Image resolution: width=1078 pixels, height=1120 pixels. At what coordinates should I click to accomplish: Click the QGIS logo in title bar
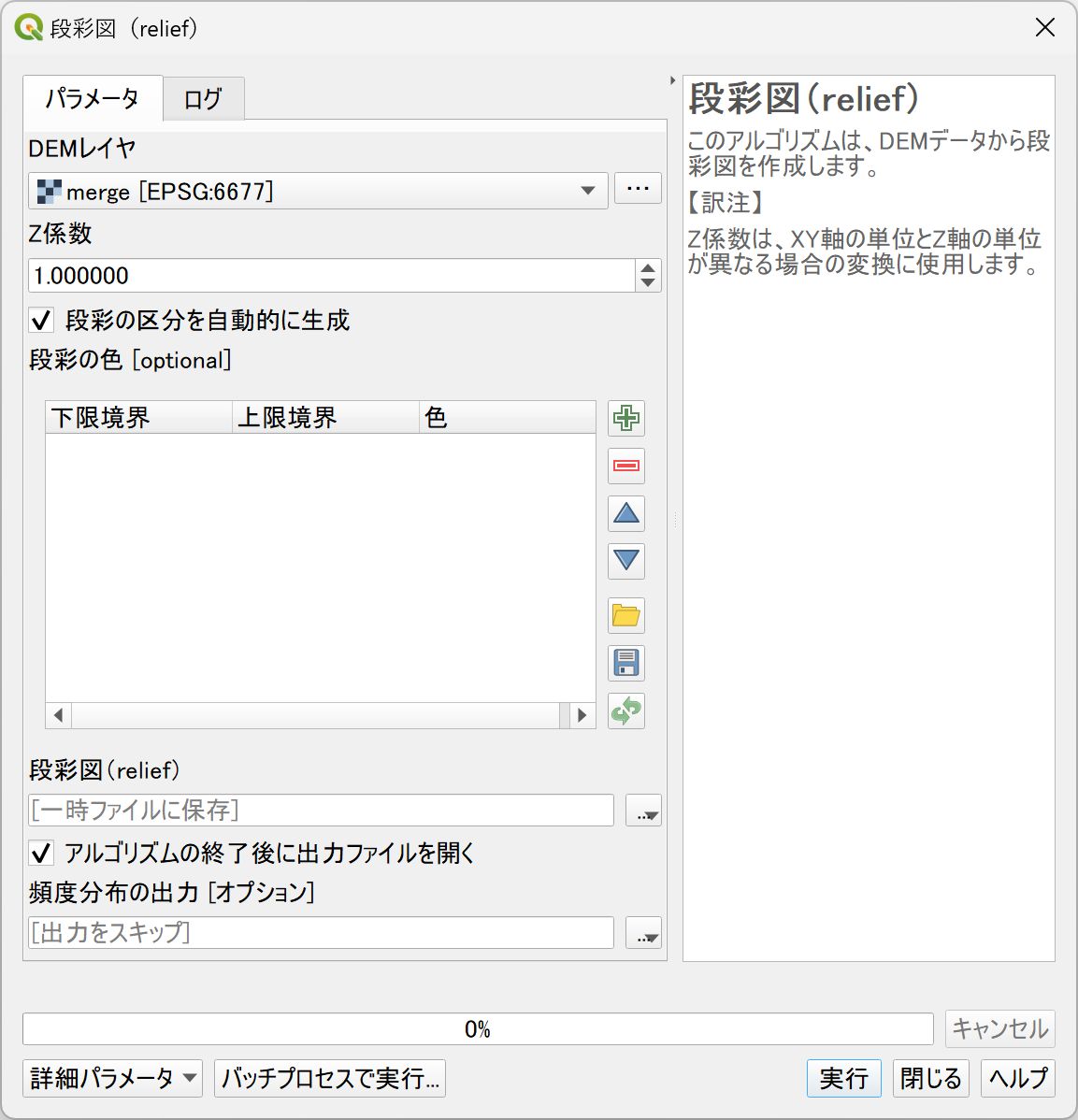tap(29, 28)
